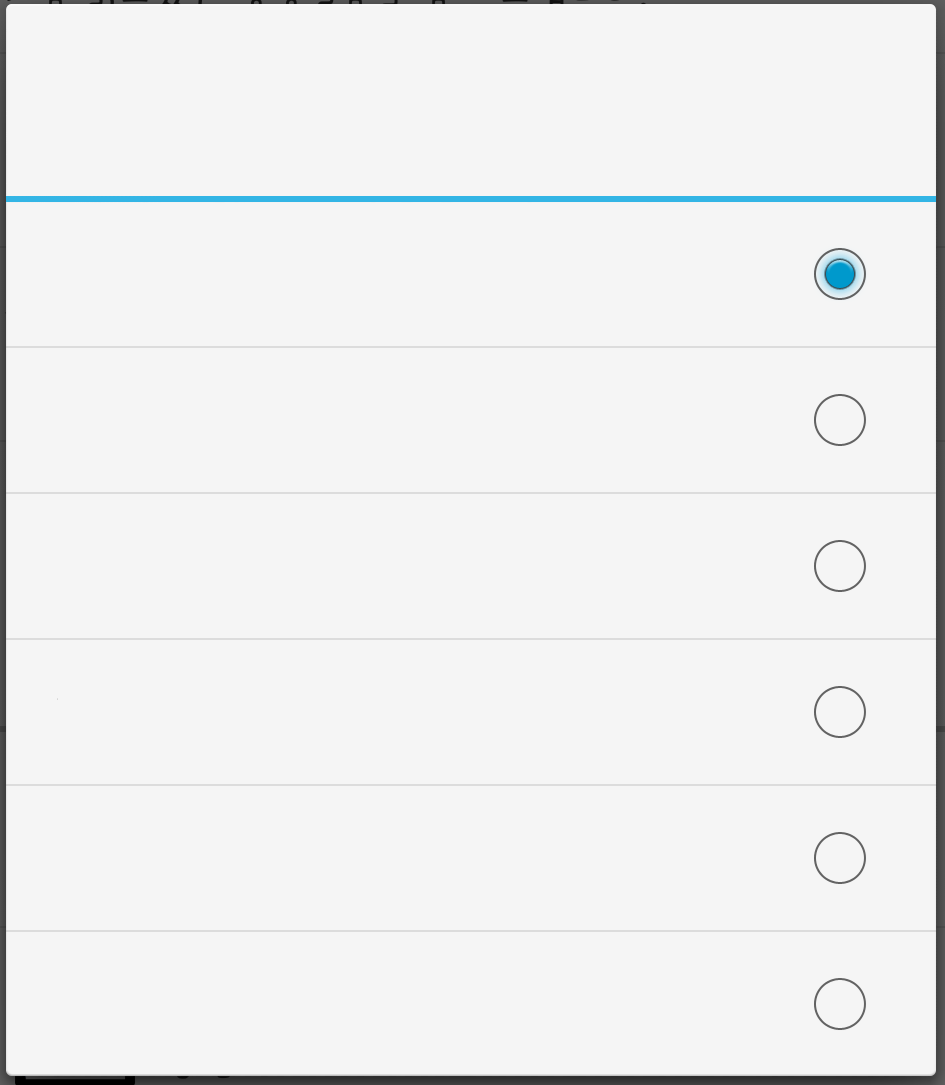Click the divider between first and second rows
The width and height of the screenshot is (945, 1085).
470,347
